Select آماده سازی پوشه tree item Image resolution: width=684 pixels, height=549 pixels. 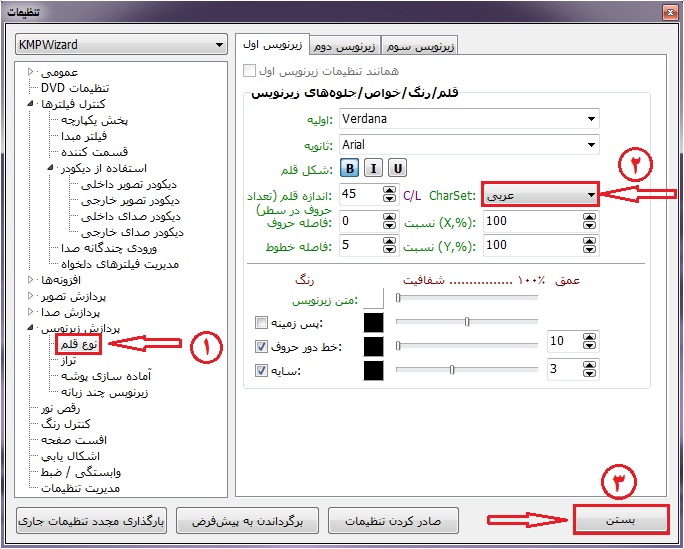coord(106,376)
